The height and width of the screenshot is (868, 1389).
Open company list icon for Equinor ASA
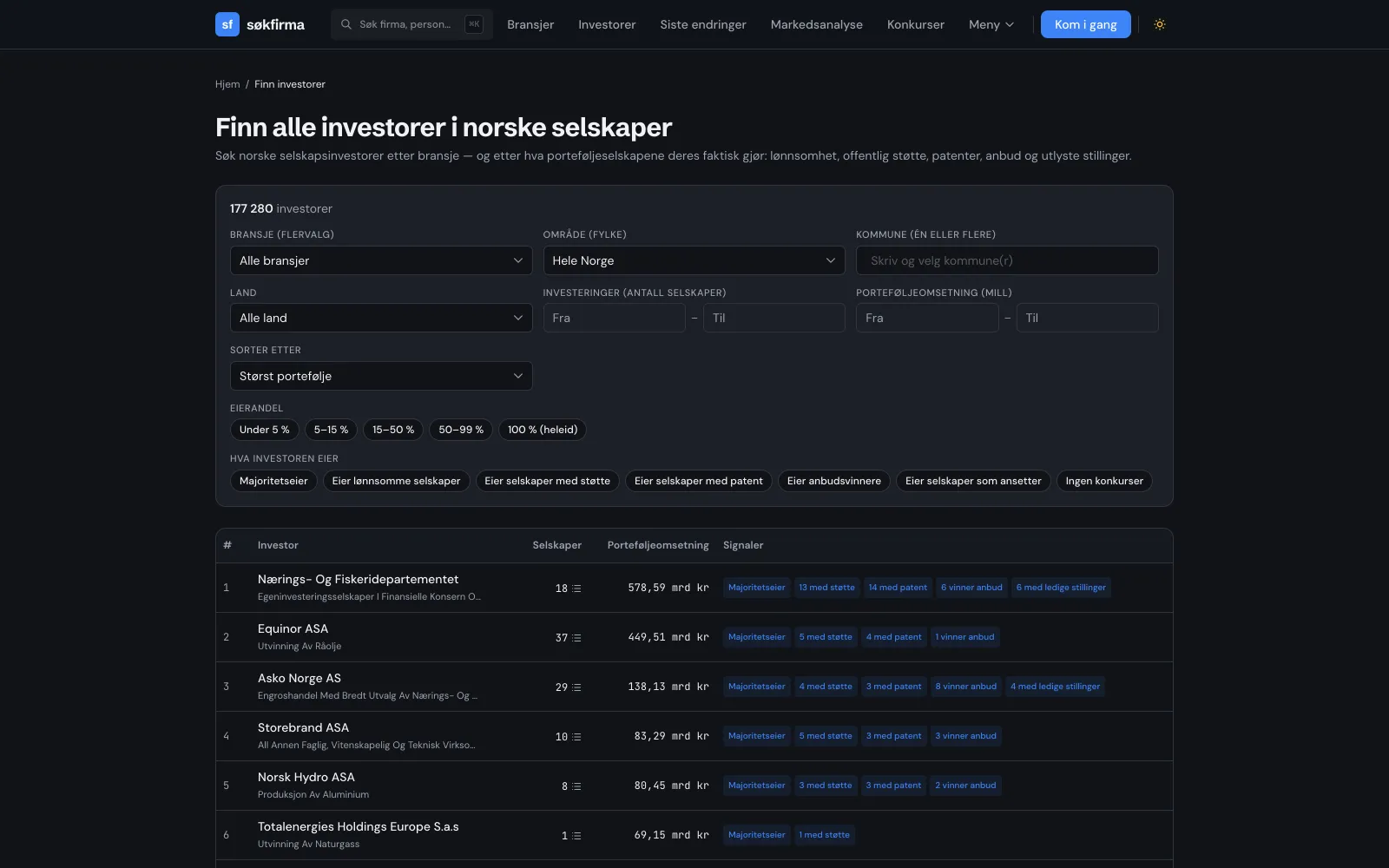[576, 638]
